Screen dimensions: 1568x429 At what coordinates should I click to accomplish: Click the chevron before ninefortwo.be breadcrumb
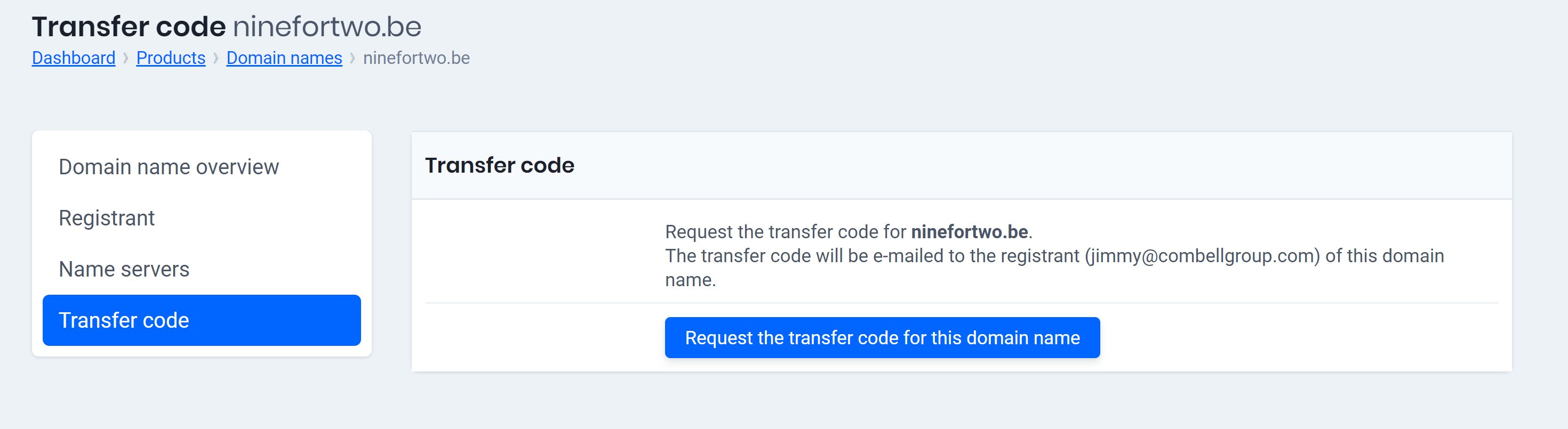tap(353, 58)
